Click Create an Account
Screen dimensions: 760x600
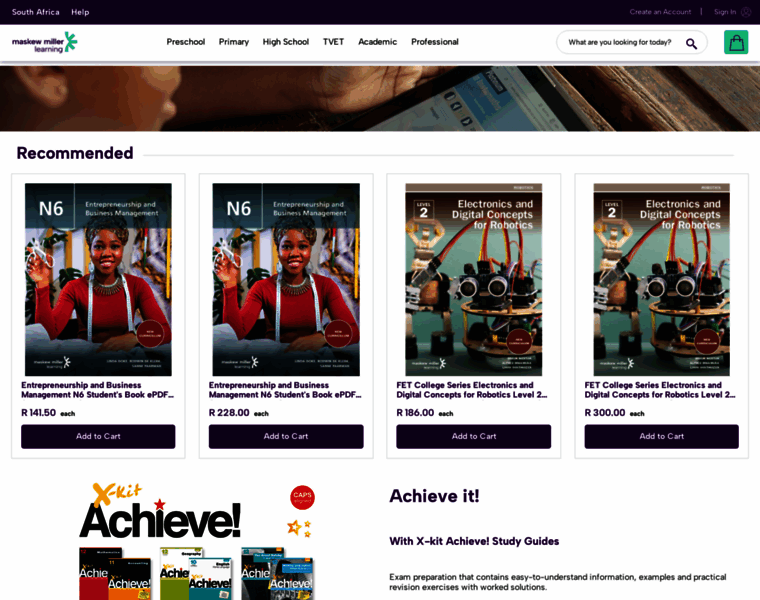click(660, 12)
